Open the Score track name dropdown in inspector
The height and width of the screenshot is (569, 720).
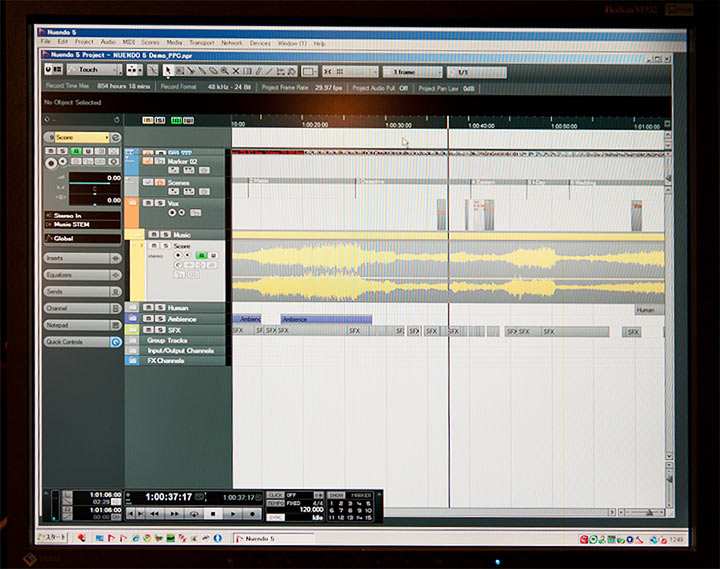click(x=82, y=137)
